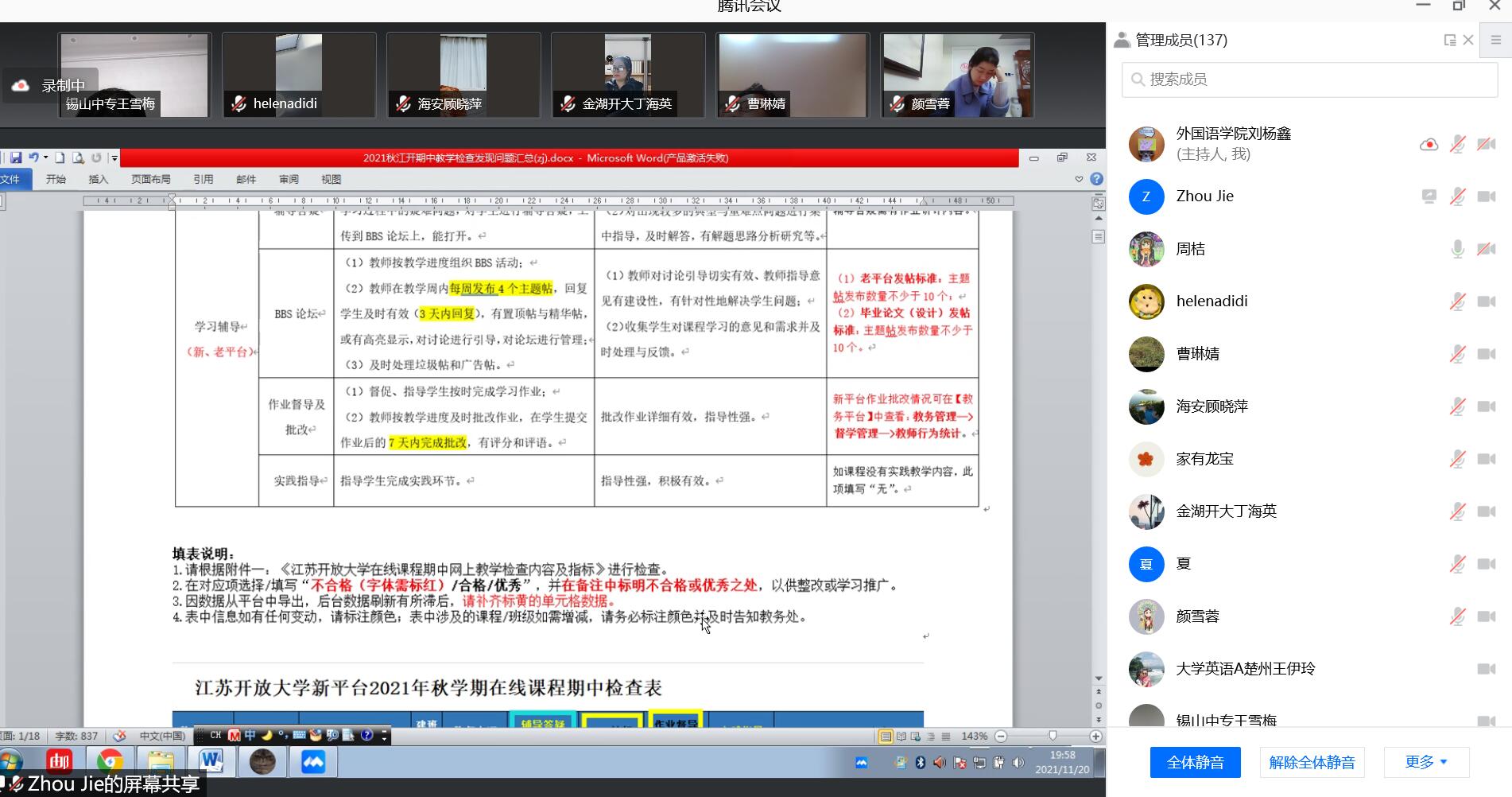
Task: Click the 中文(中国) language indicator
Action: (x=162, y=737)
